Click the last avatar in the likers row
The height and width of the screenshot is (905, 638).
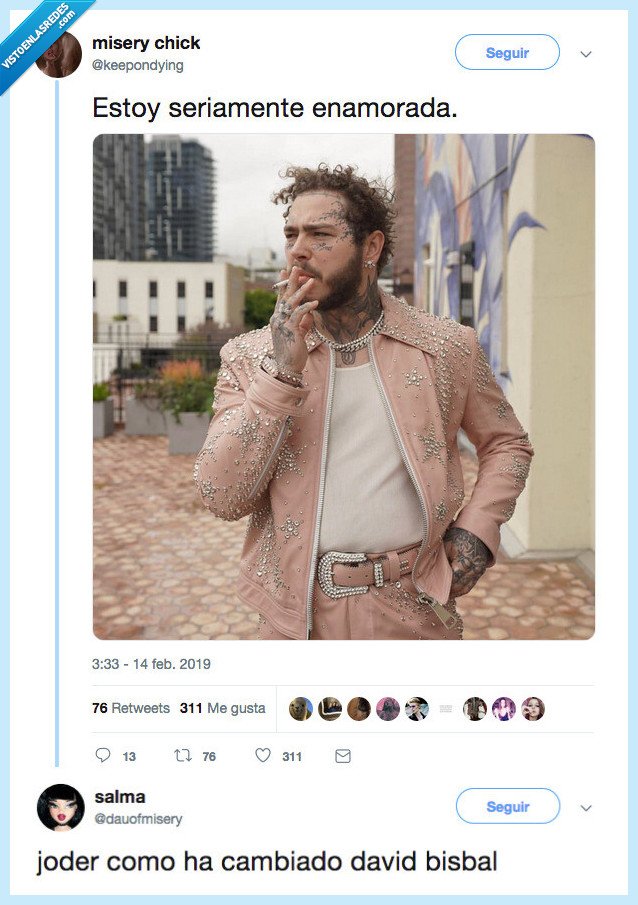pos(533,708)
